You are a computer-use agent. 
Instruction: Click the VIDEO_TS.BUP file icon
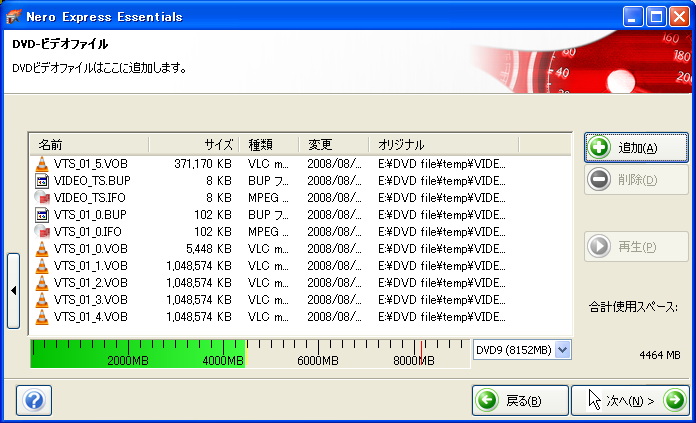pos(42,180)
